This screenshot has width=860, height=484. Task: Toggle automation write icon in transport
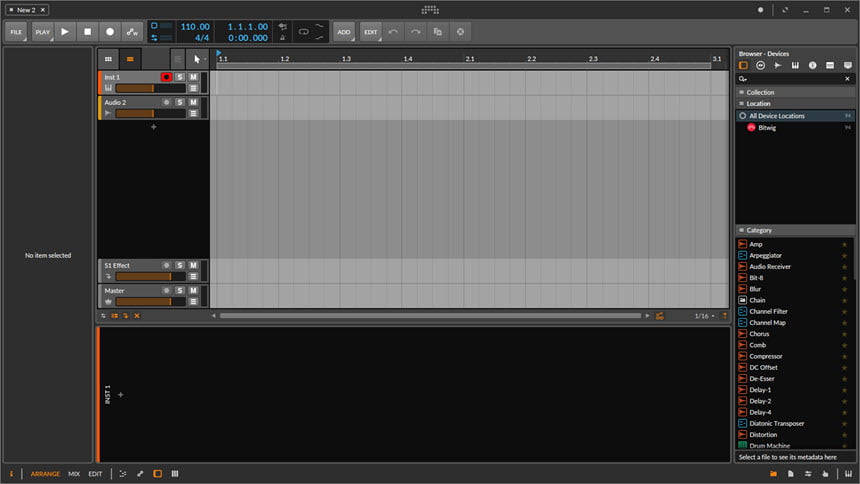coord(132,32)
